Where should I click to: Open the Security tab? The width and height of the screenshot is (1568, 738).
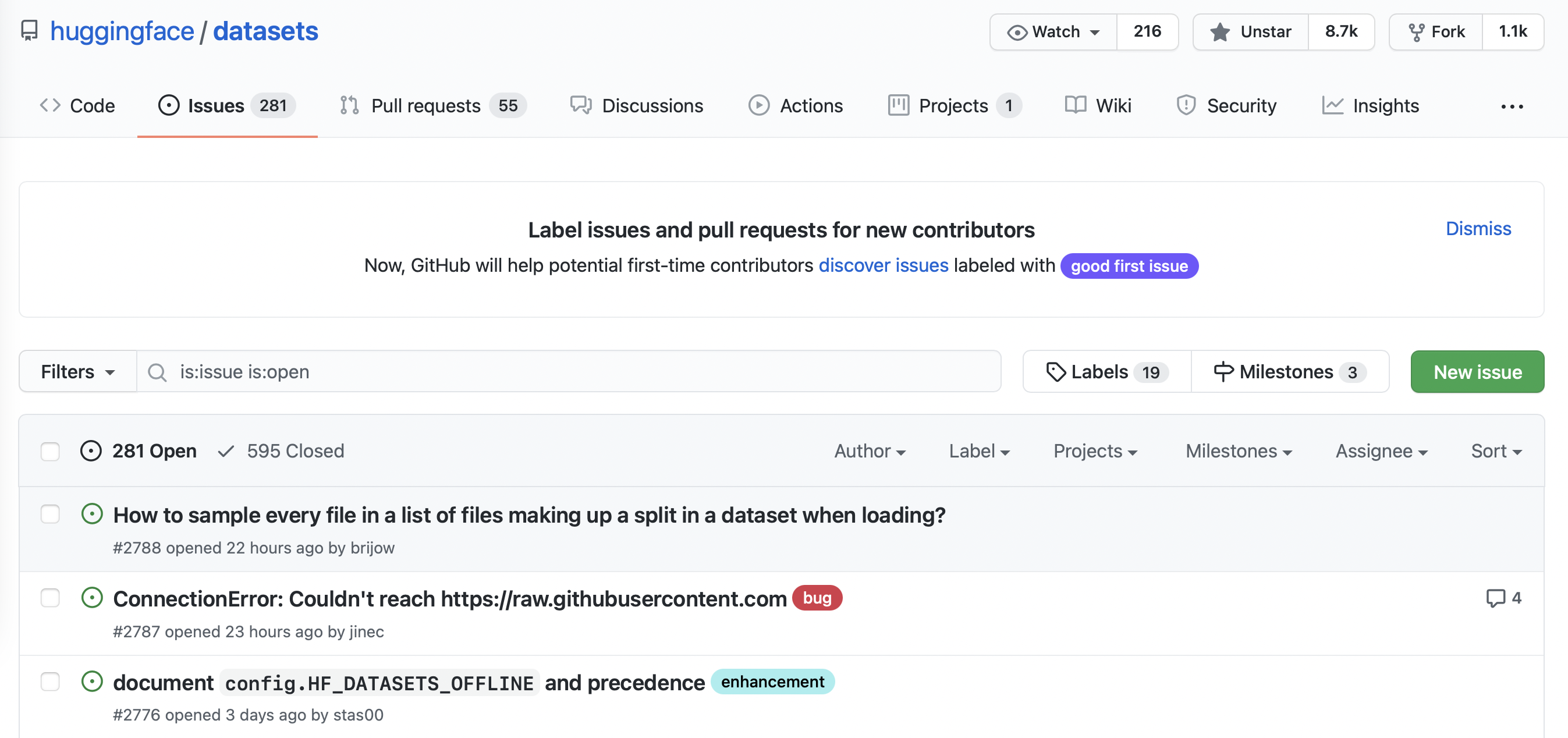(x=1226, y=105)
